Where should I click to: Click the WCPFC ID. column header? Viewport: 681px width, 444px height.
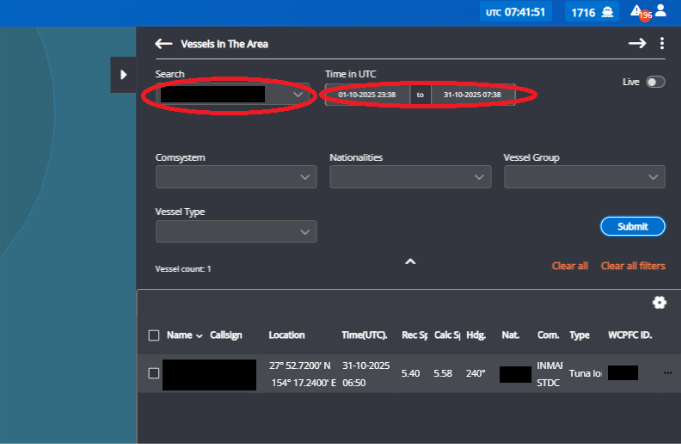pyautogui.click(x=630, y=335)
